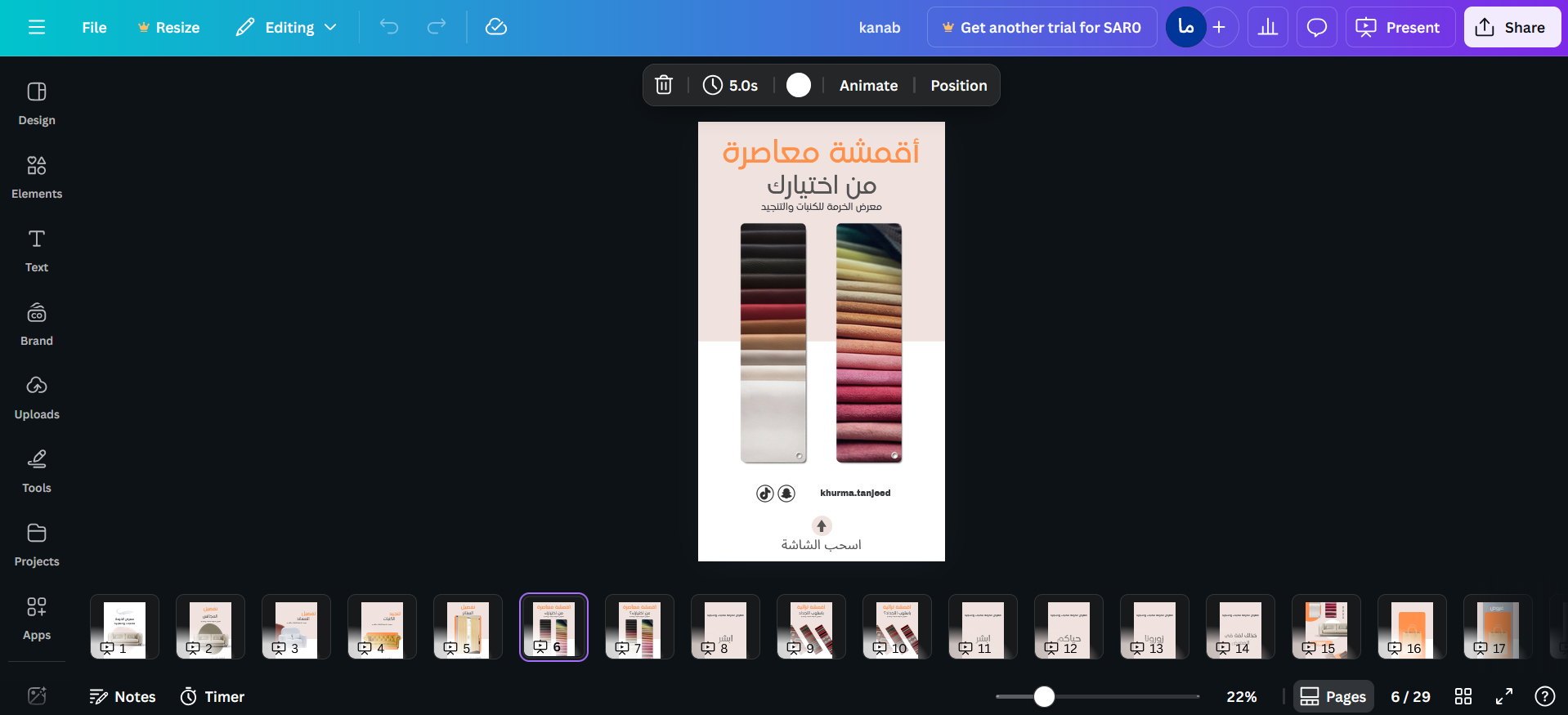Open the 5.0s page duration setting
This screenshot has width=1568, height=715.
coord(731,85)
